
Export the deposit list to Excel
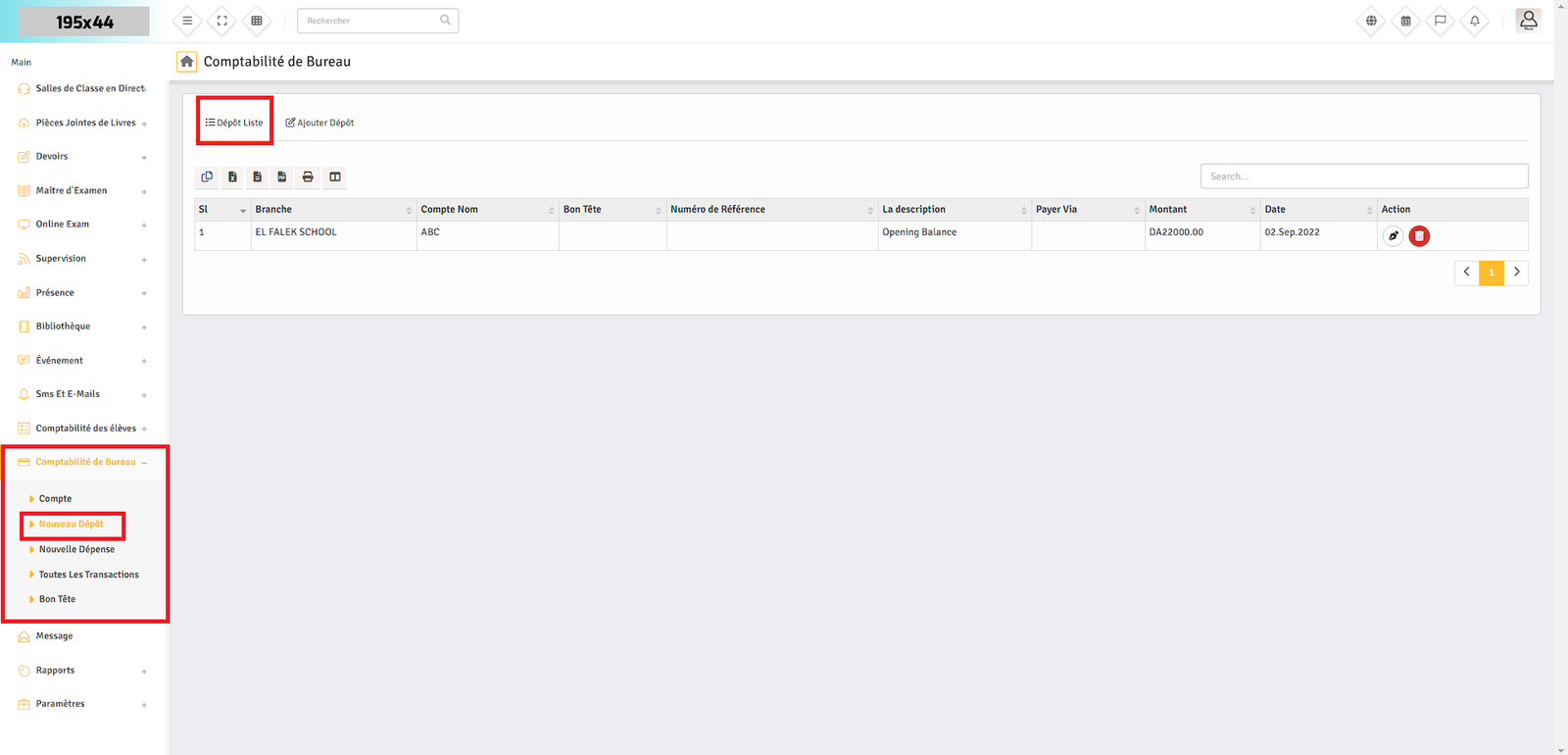(232, 177)
